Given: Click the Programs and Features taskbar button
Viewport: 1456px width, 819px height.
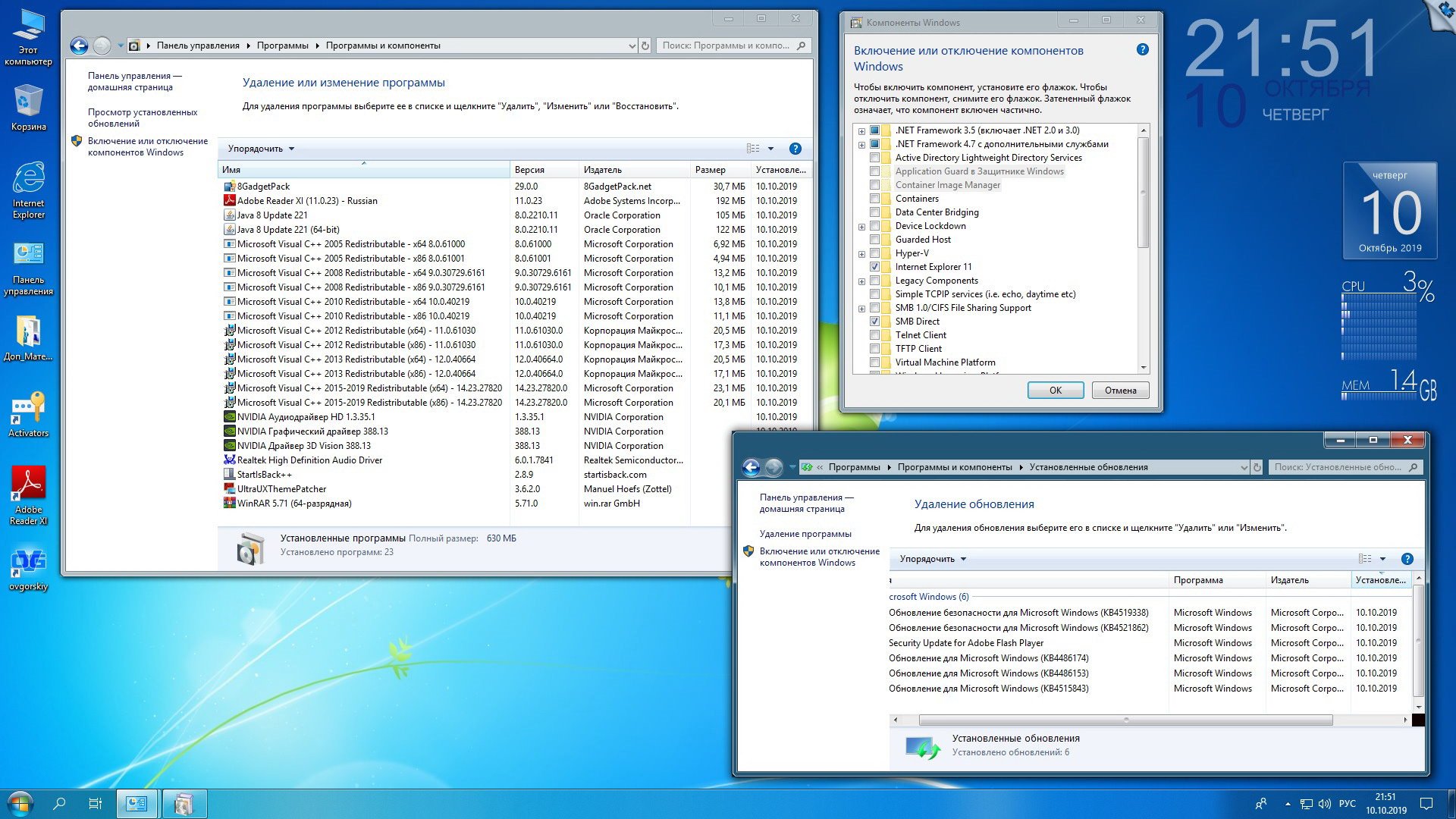Looking at the screenshot, I should [x=184, y=804].
